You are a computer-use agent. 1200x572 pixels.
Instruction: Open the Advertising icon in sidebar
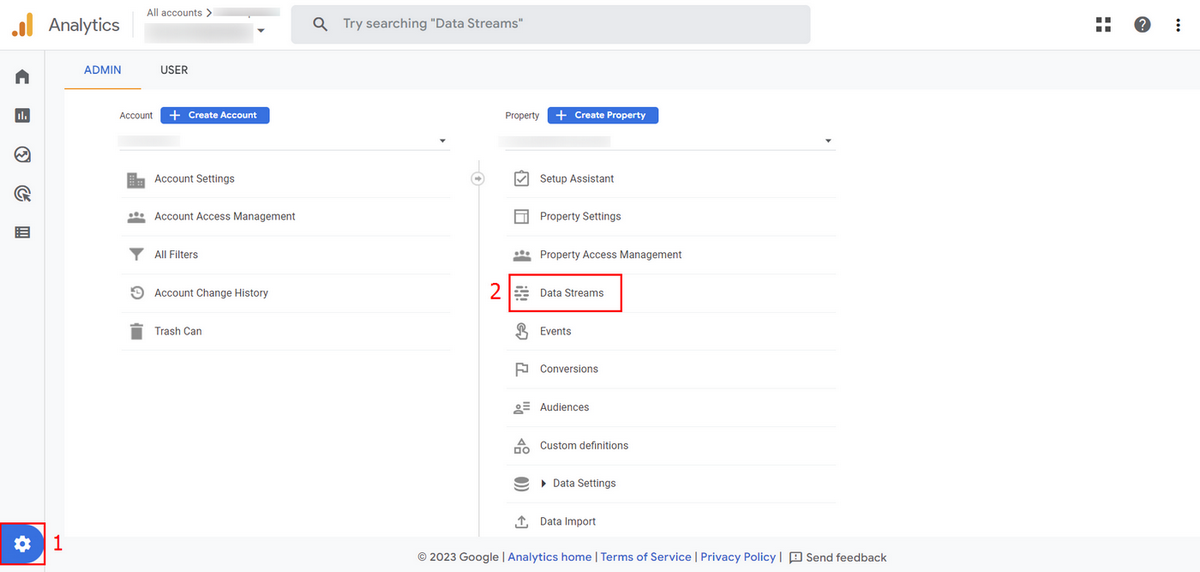tap(22, 193)
